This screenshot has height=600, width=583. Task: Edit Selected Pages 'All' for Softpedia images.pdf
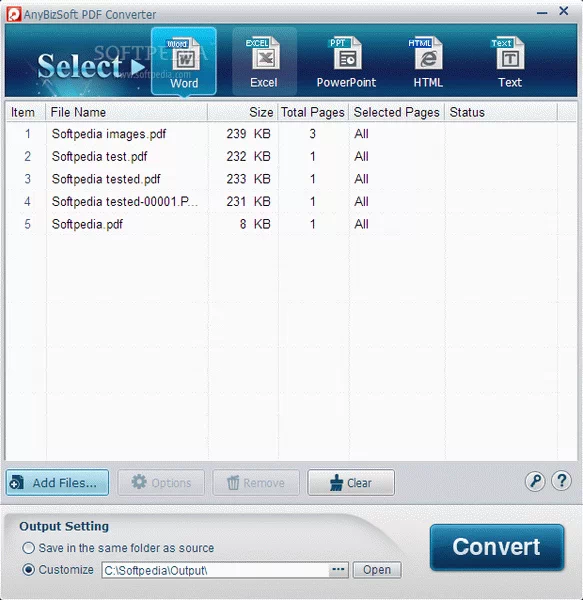coord(362,134)
